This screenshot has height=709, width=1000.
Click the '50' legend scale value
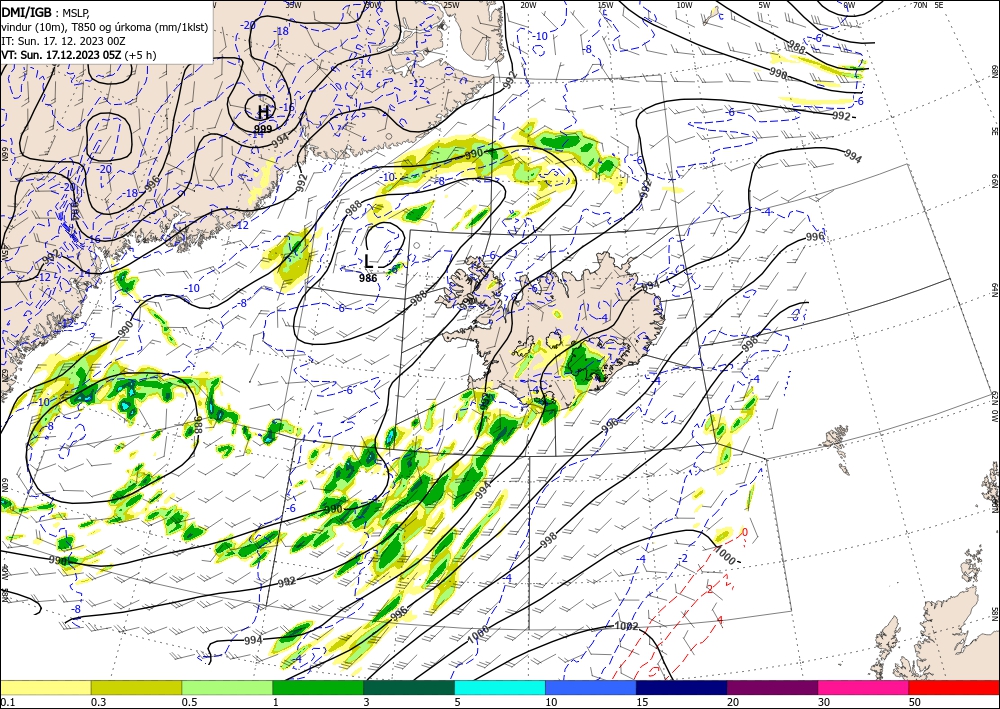tap(915, 702)
